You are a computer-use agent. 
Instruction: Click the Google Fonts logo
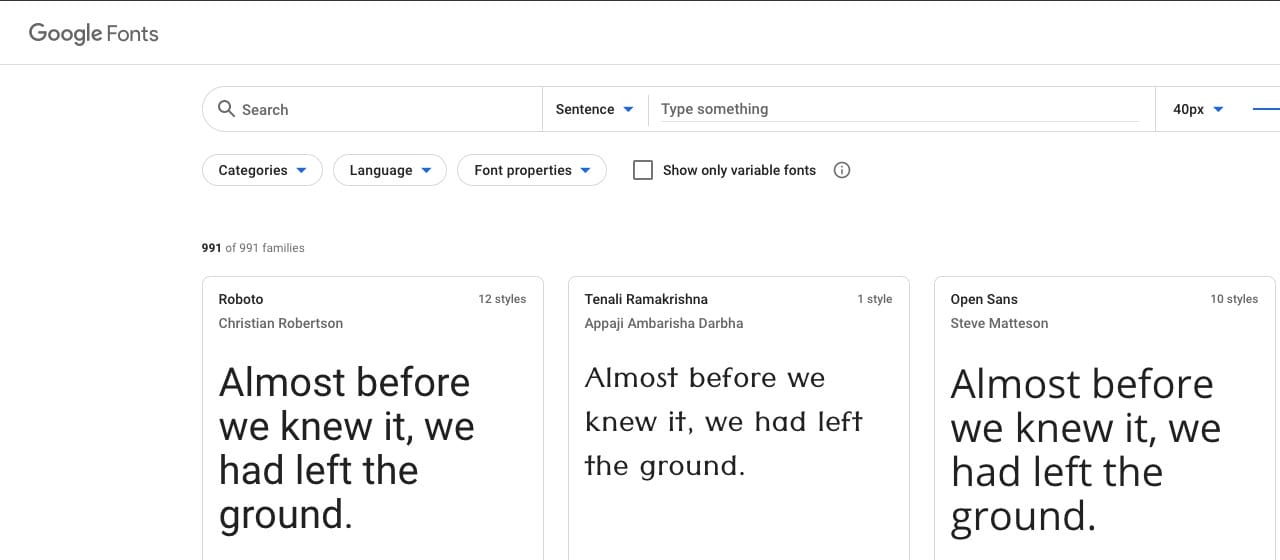[x=93, y=33]
